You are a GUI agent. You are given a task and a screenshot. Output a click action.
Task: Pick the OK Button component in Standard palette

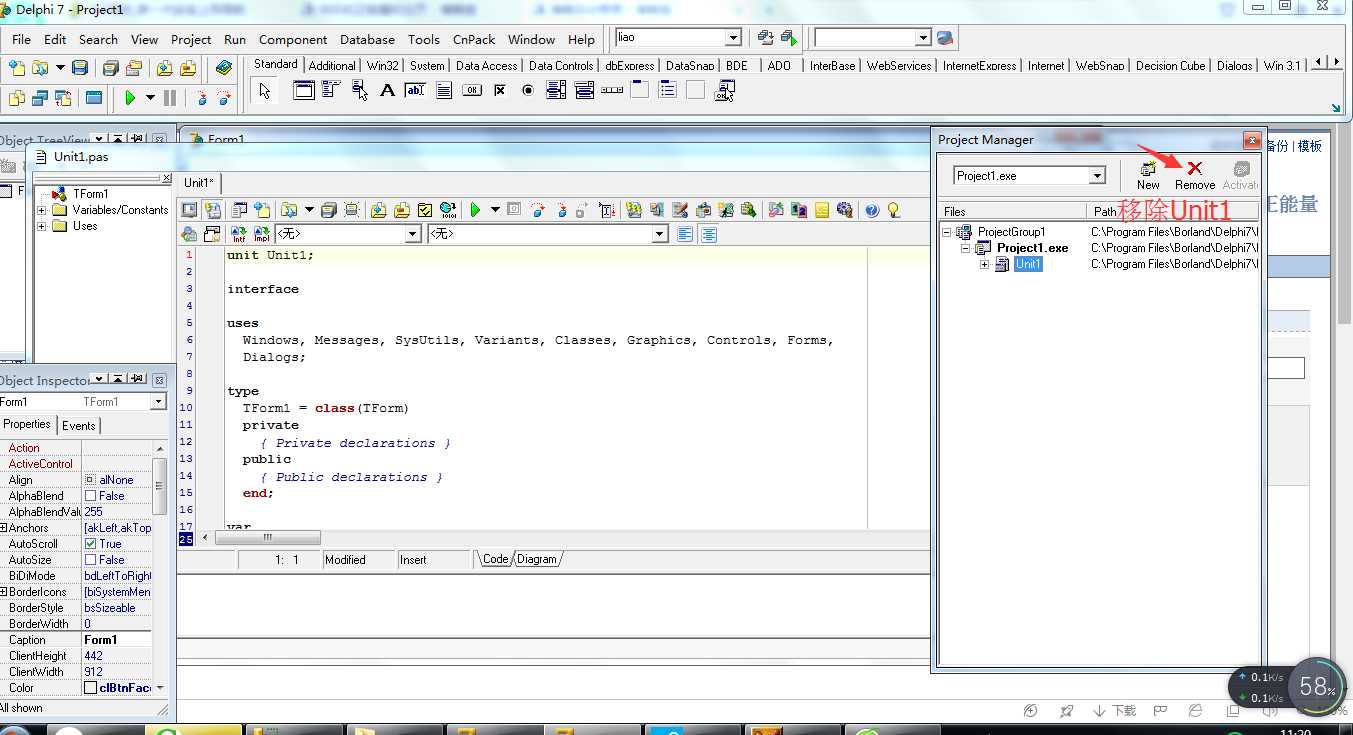(x=472, y=91)
